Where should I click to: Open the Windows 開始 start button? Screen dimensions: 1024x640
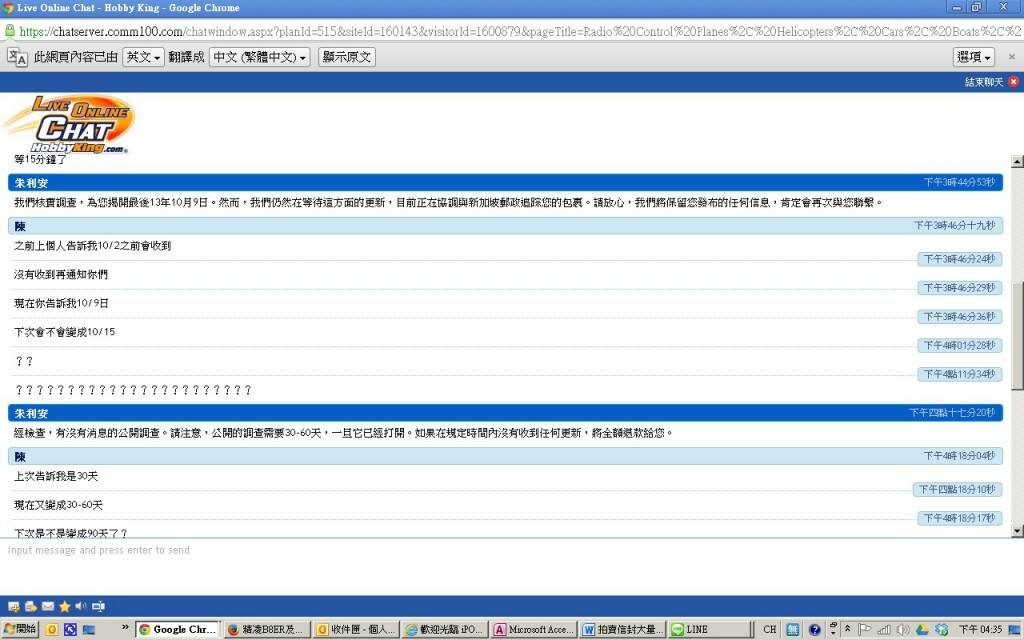point(19,630)
